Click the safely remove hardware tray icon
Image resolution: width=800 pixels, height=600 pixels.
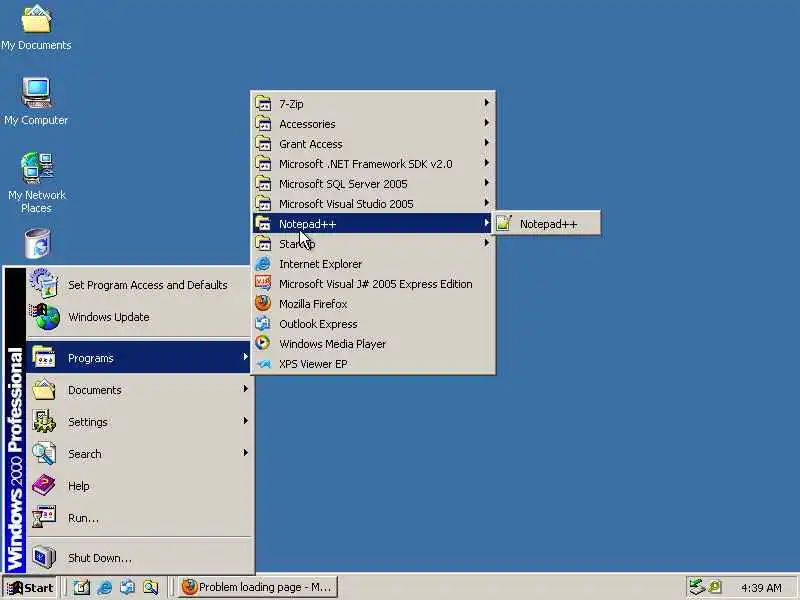696,587
